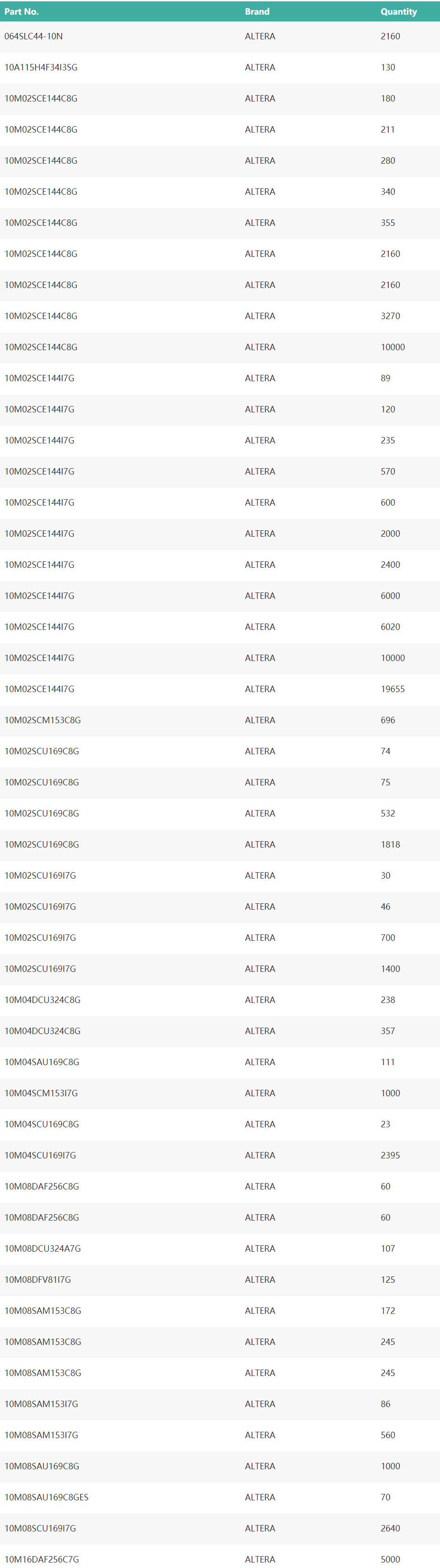Select the quantity 3270 cell
The height and width of the screenshot is (1568, 440).
pos(390,316)
